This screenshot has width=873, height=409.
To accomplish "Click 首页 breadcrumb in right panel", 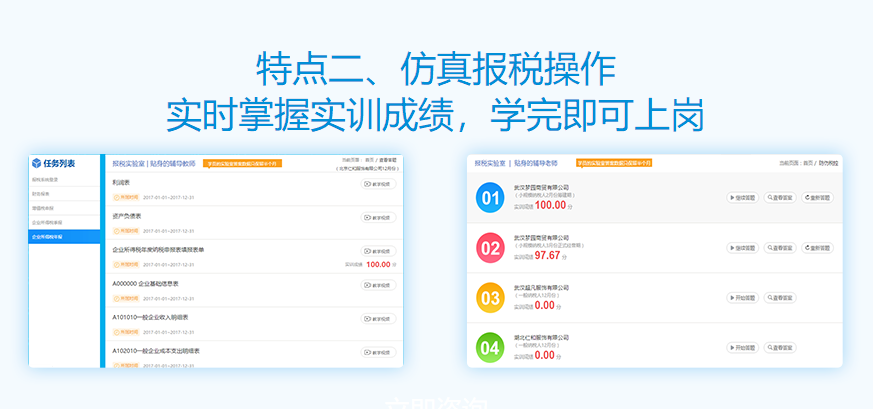I will click(x=809, y=162).
